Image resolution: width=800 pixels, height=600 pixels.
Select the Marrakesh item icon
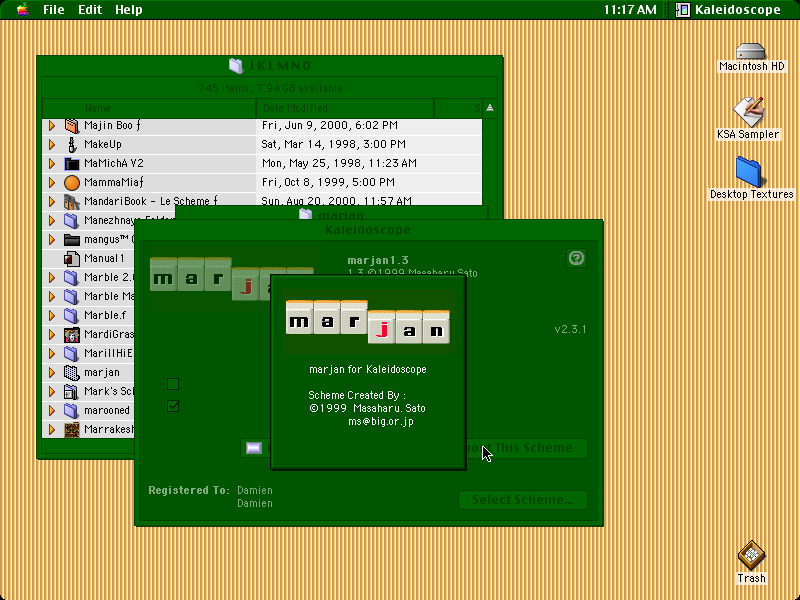click(x=72, y=430)
